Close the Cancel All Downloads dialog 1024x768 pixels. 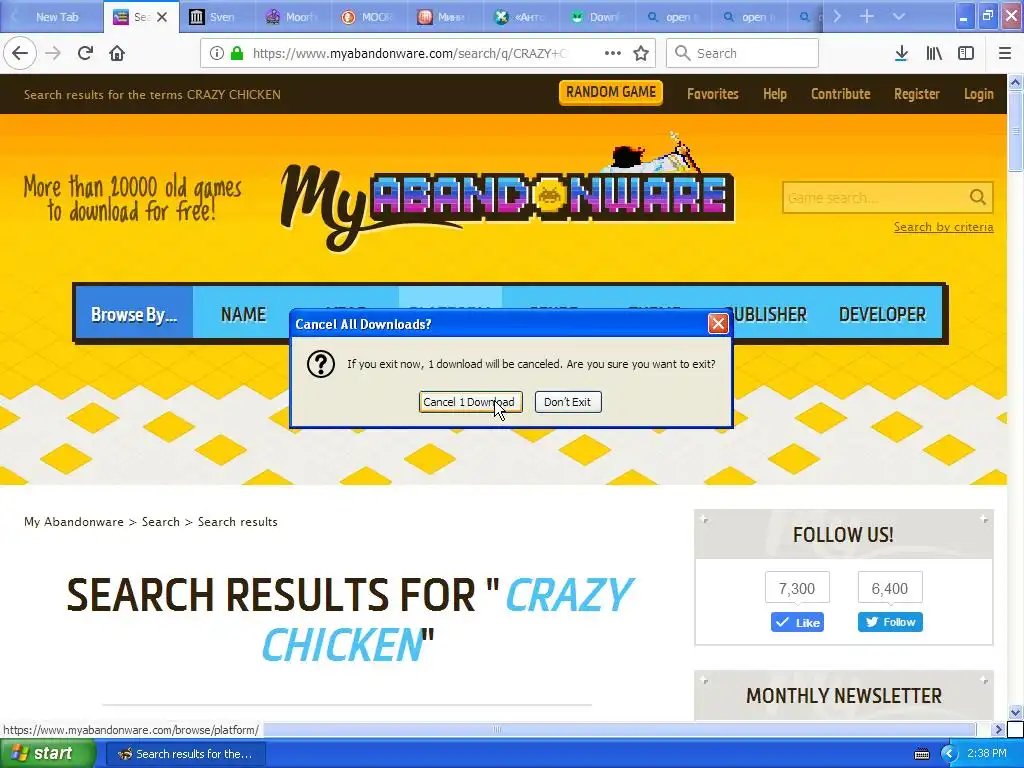(718, 323)
